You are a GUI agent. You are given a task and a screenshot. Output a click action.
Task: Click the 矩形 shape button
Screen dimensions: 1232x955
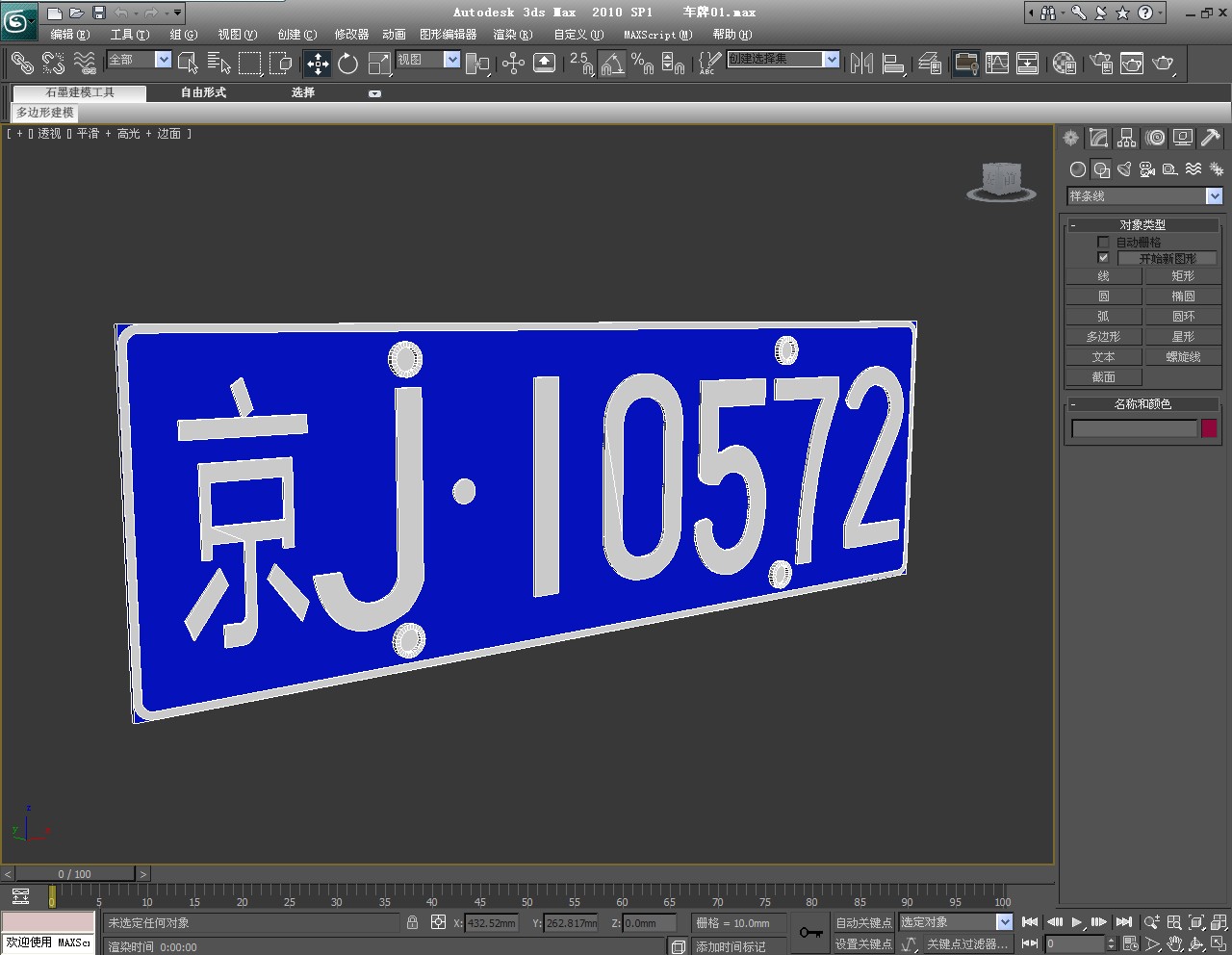[x=1182, y=276]
